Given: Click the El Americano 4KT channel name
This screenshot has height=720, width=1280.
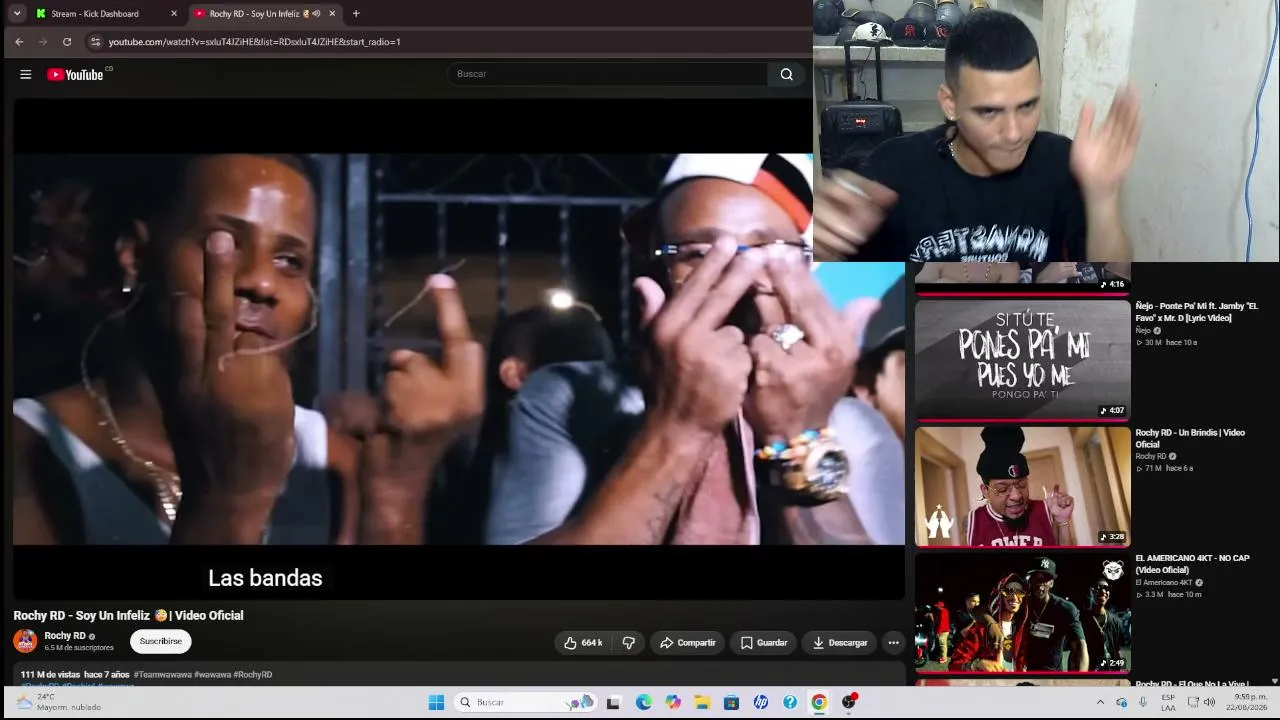Looking at the screenshot, I should tap(1164, 583).
